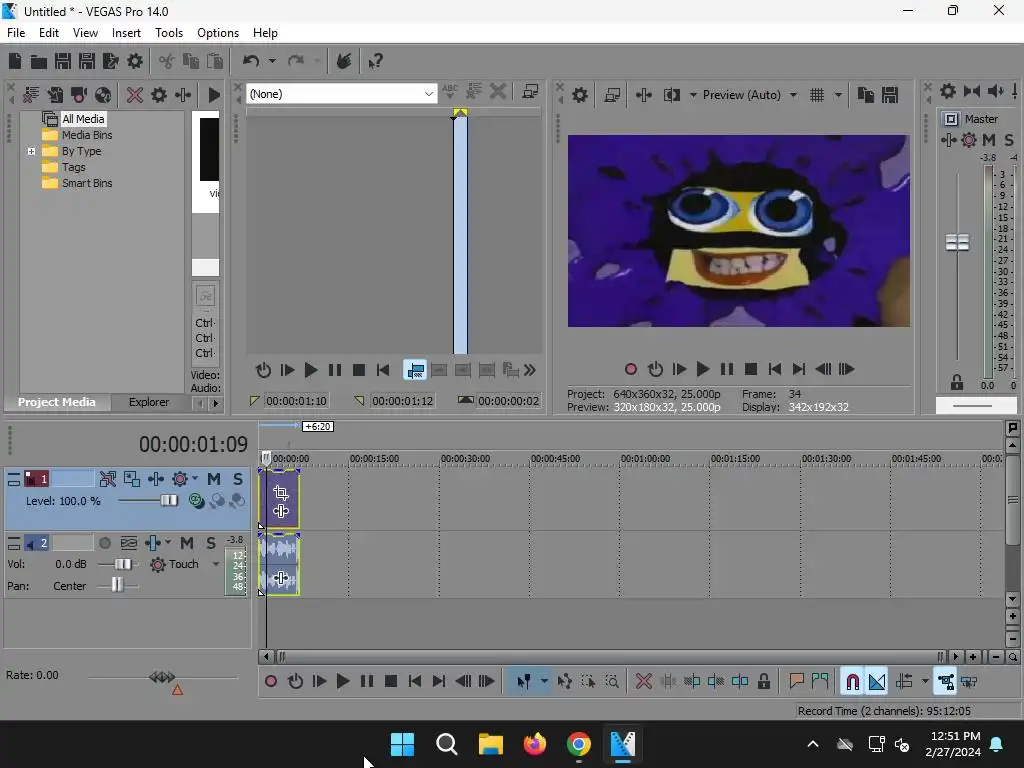Mute audio track 2 with M button

click(187, 543)
